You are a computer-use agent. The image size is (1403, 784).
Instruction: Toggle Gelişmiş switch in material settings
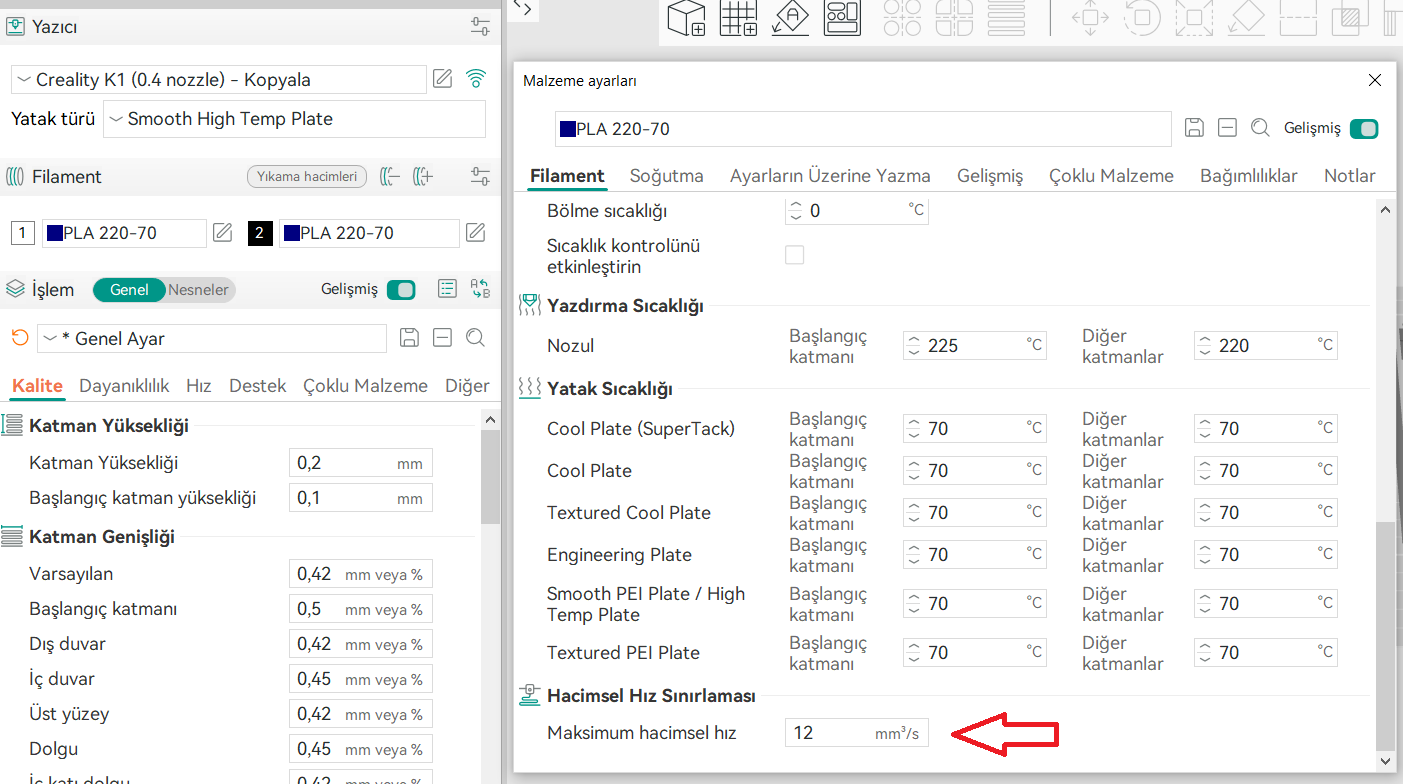click(1363, 128)
